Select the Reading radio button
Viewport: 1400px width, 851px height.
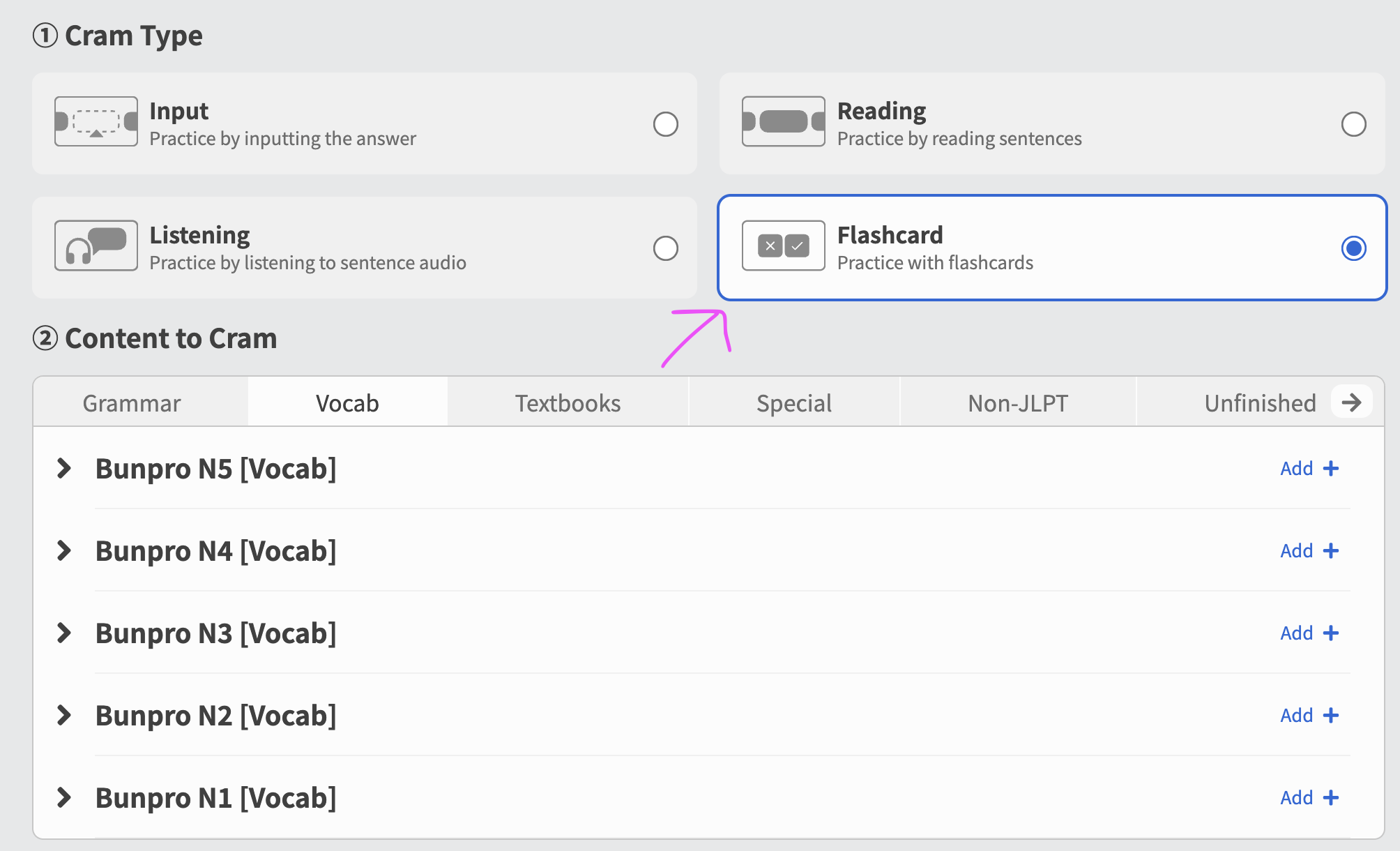pyautogui.click(x=1354, y=124)
